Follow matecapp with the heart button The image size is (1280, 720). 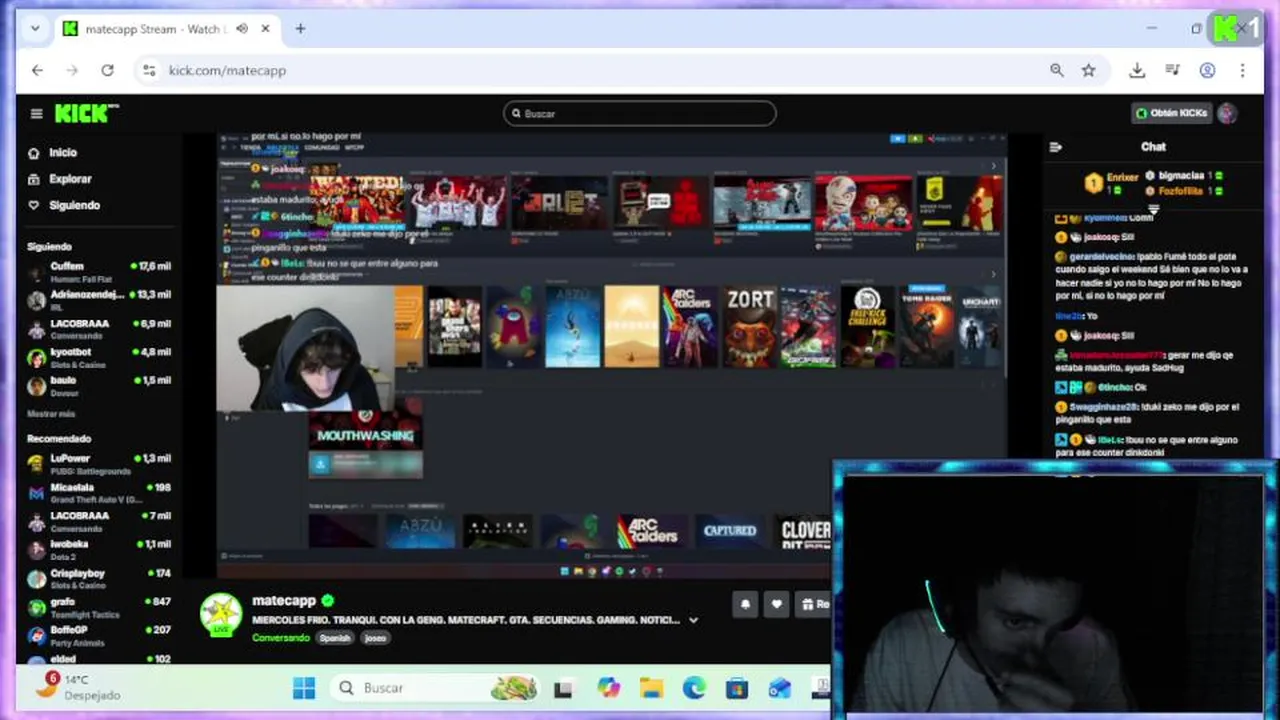(x=777, y=604)
